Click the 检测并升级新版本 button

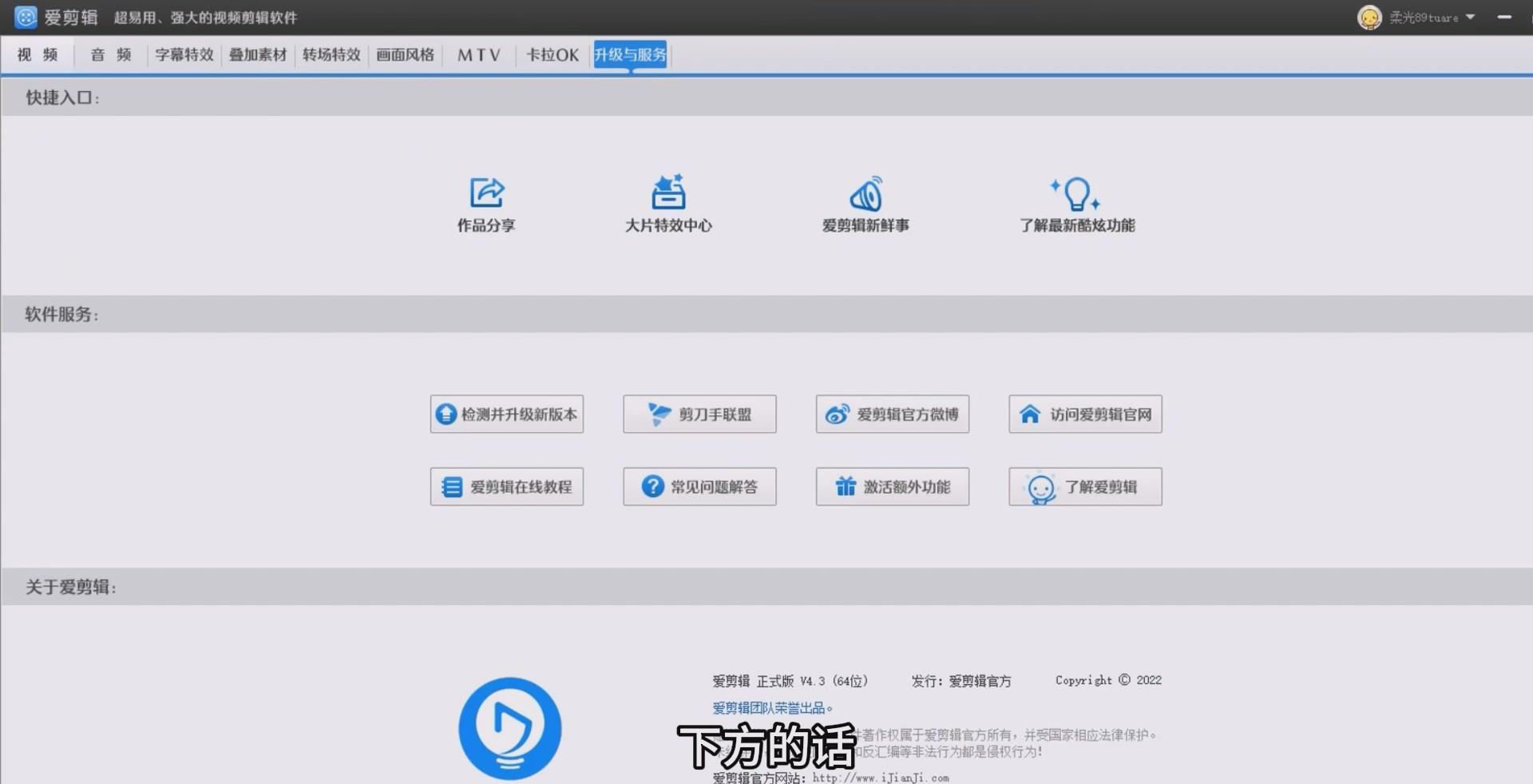507,414
